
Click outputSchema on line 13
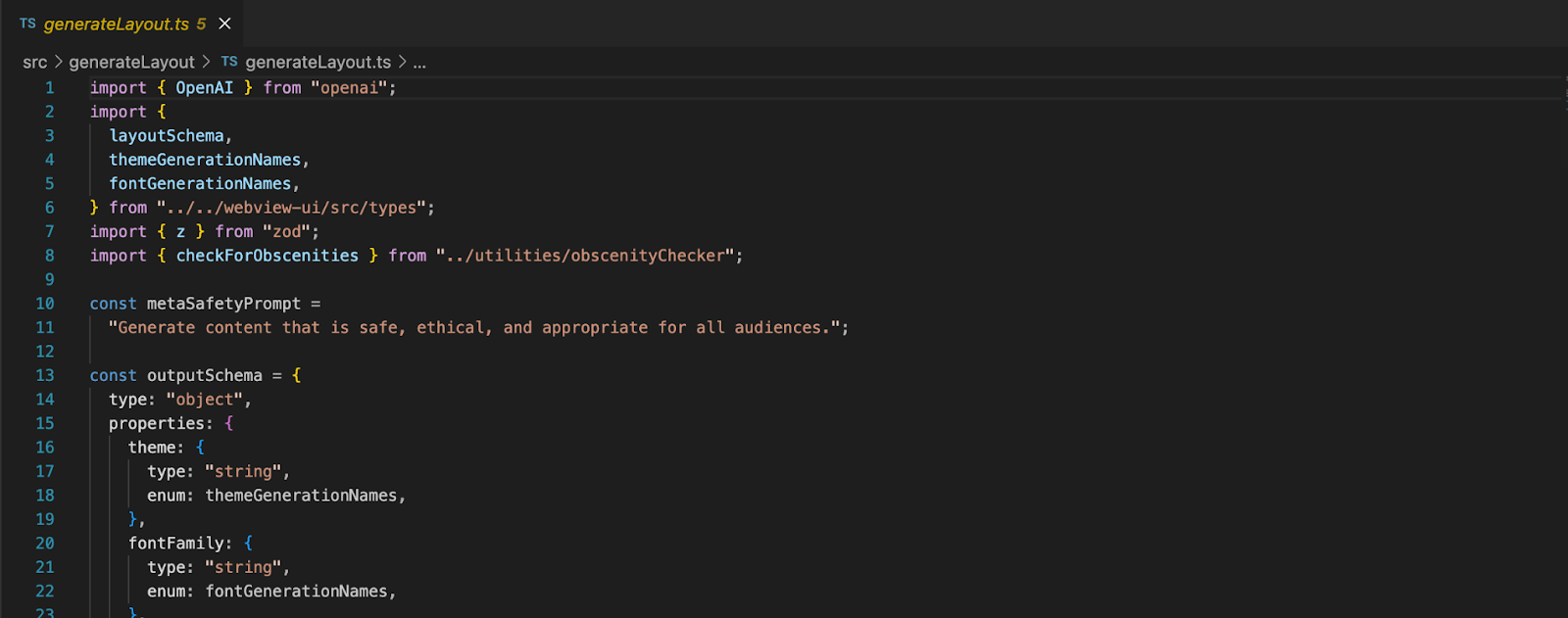point(205,376)
